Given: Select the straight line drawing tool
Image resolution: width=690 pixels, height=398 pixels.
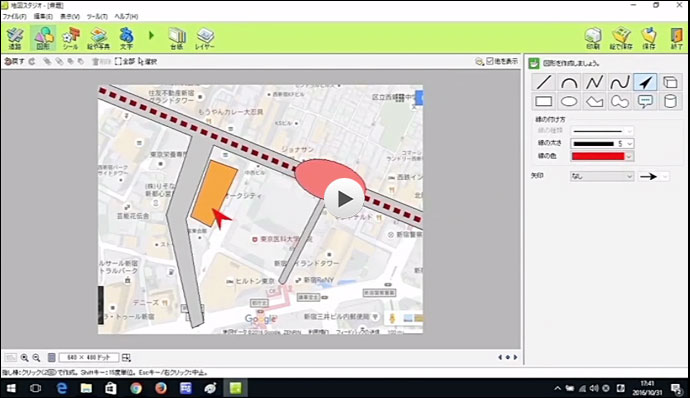Looking at the screenshot, I should (x=543, y=82).
